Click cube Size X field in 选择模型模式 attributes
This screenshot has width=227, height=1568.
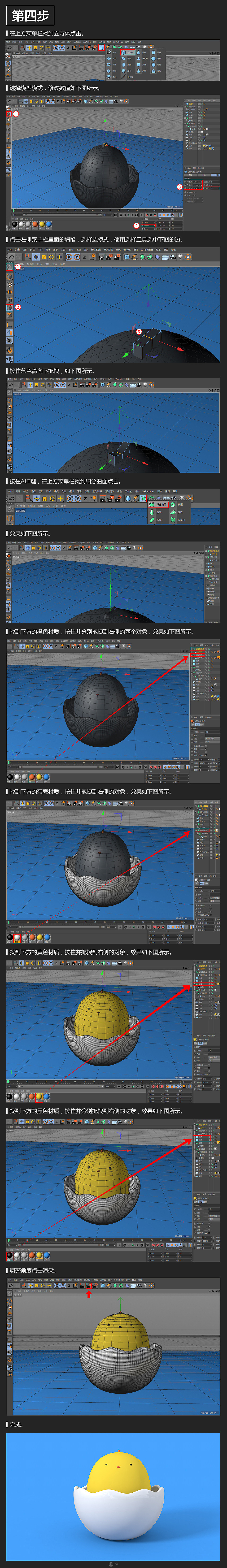[x=198, y=182]
